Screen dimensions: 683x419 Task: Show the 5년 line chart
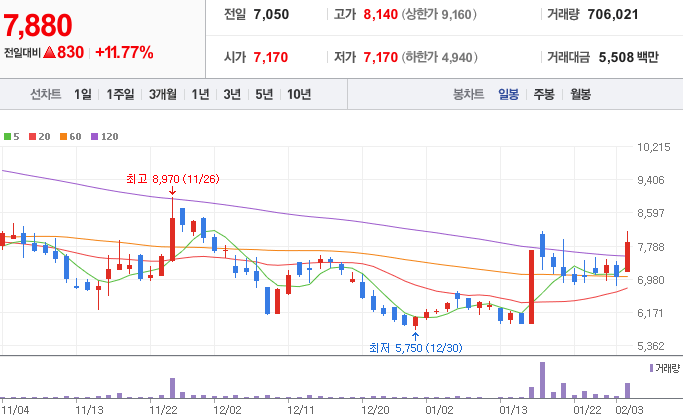pyautogui.click(x=264, y=94)
